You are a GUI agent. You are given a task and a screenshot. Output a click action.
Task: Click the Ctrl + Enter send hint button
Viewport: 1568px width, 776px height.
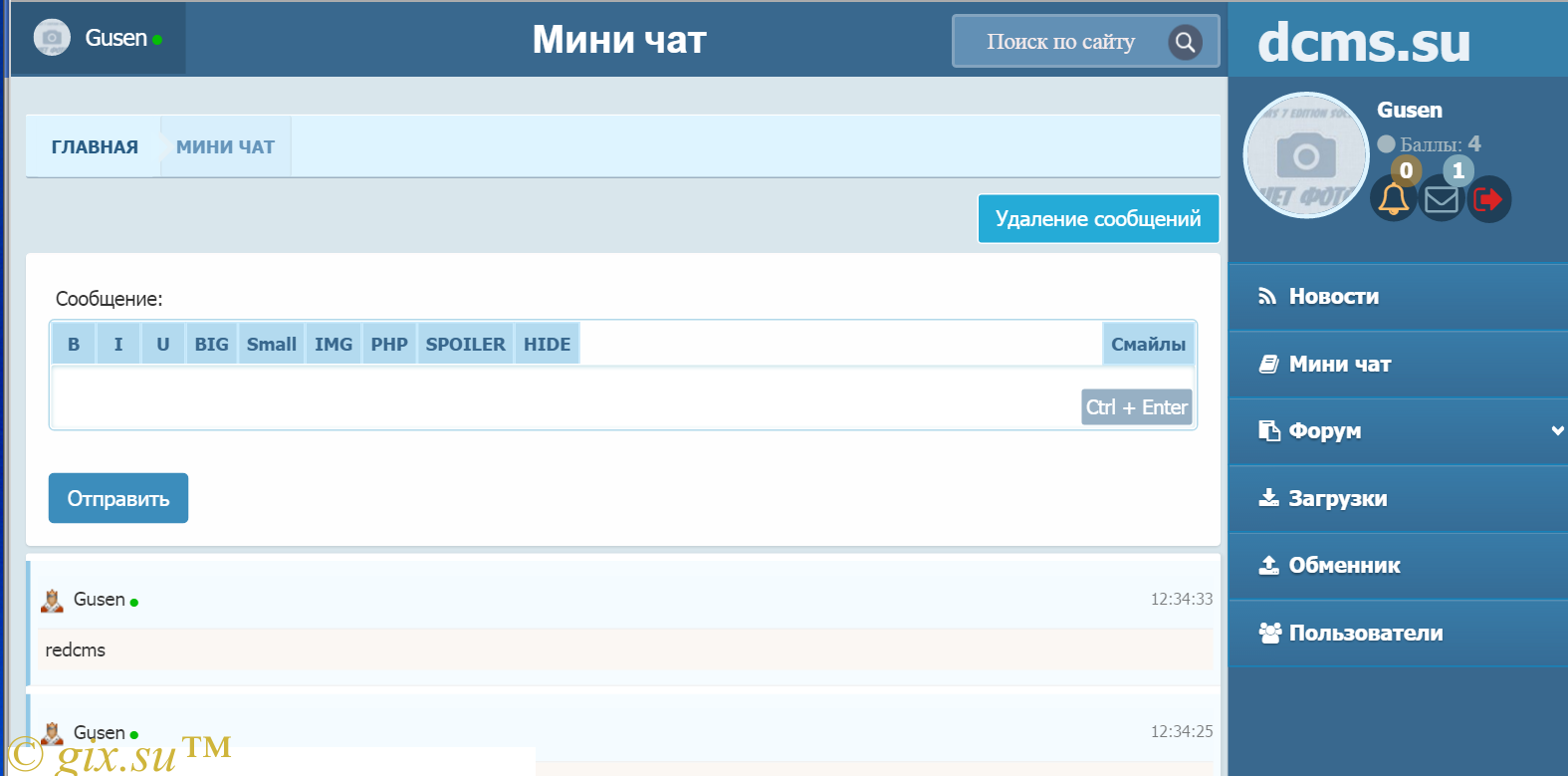1136,406
